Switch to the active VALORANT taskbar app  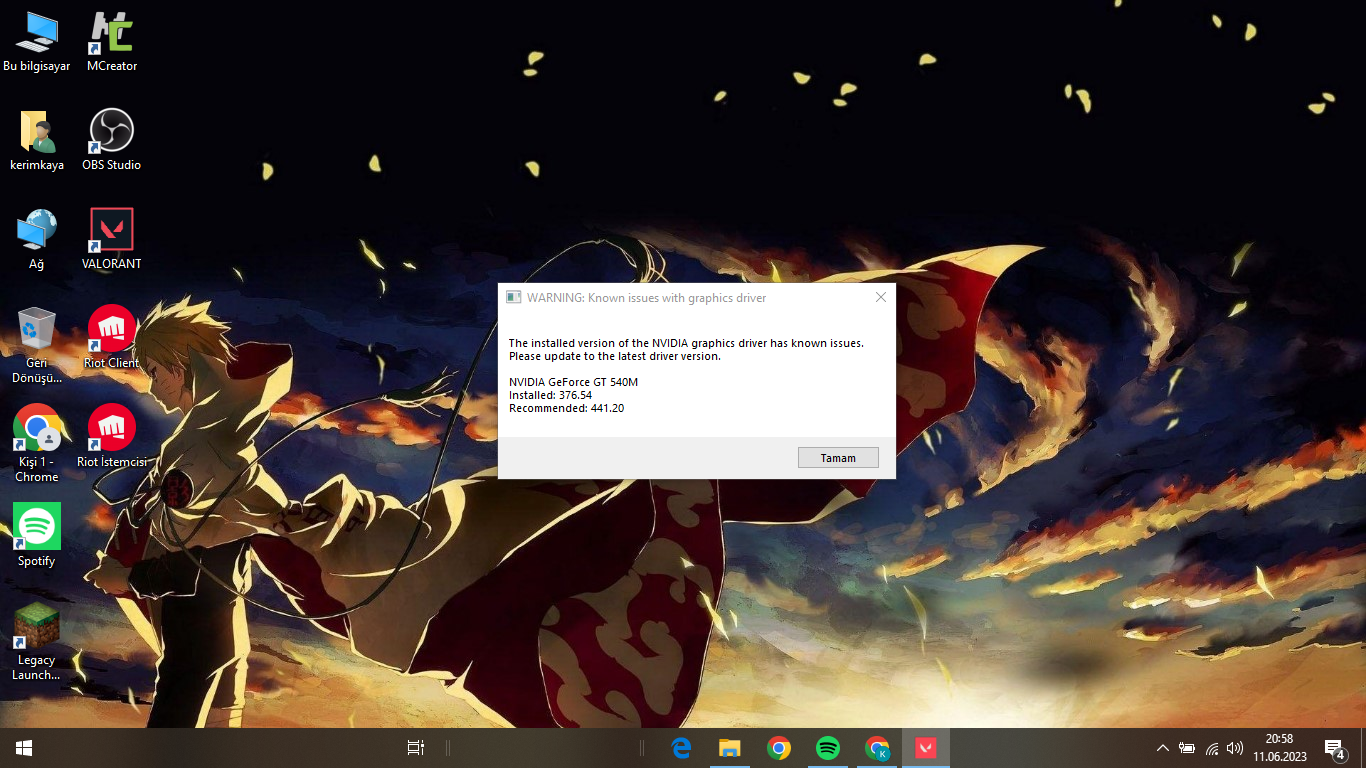tap(926, 748)
